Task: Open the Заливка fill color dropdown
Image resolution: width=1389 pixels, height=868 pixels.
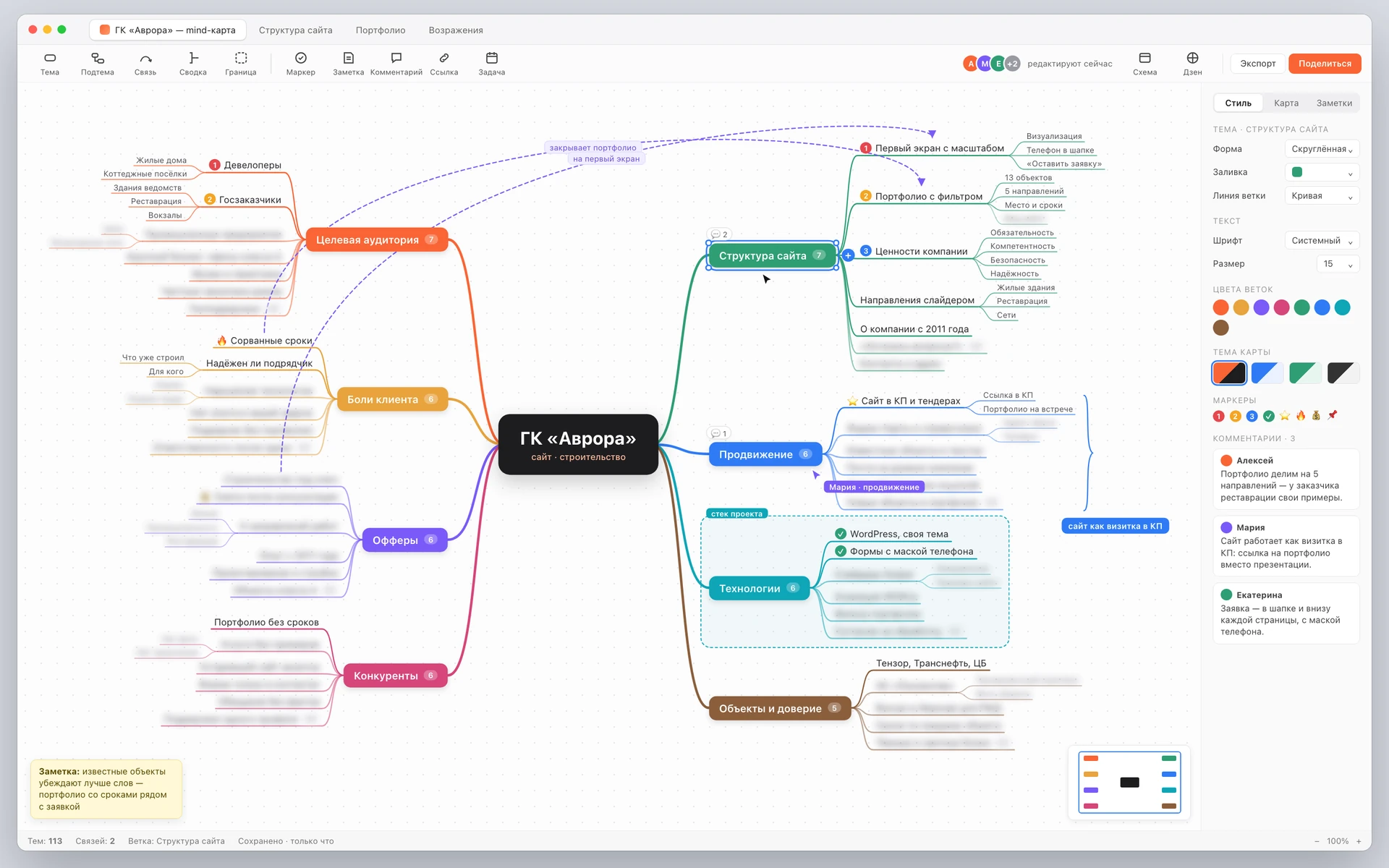Action: [1322, 172]
